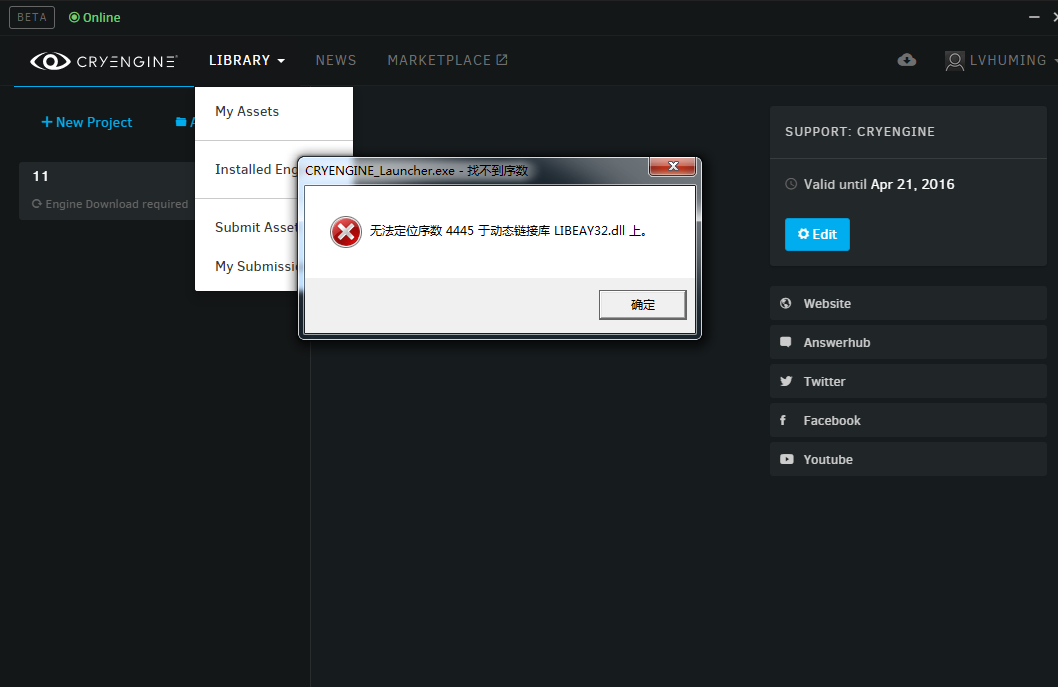
Task: Open the Website support link
Action: 908,303
